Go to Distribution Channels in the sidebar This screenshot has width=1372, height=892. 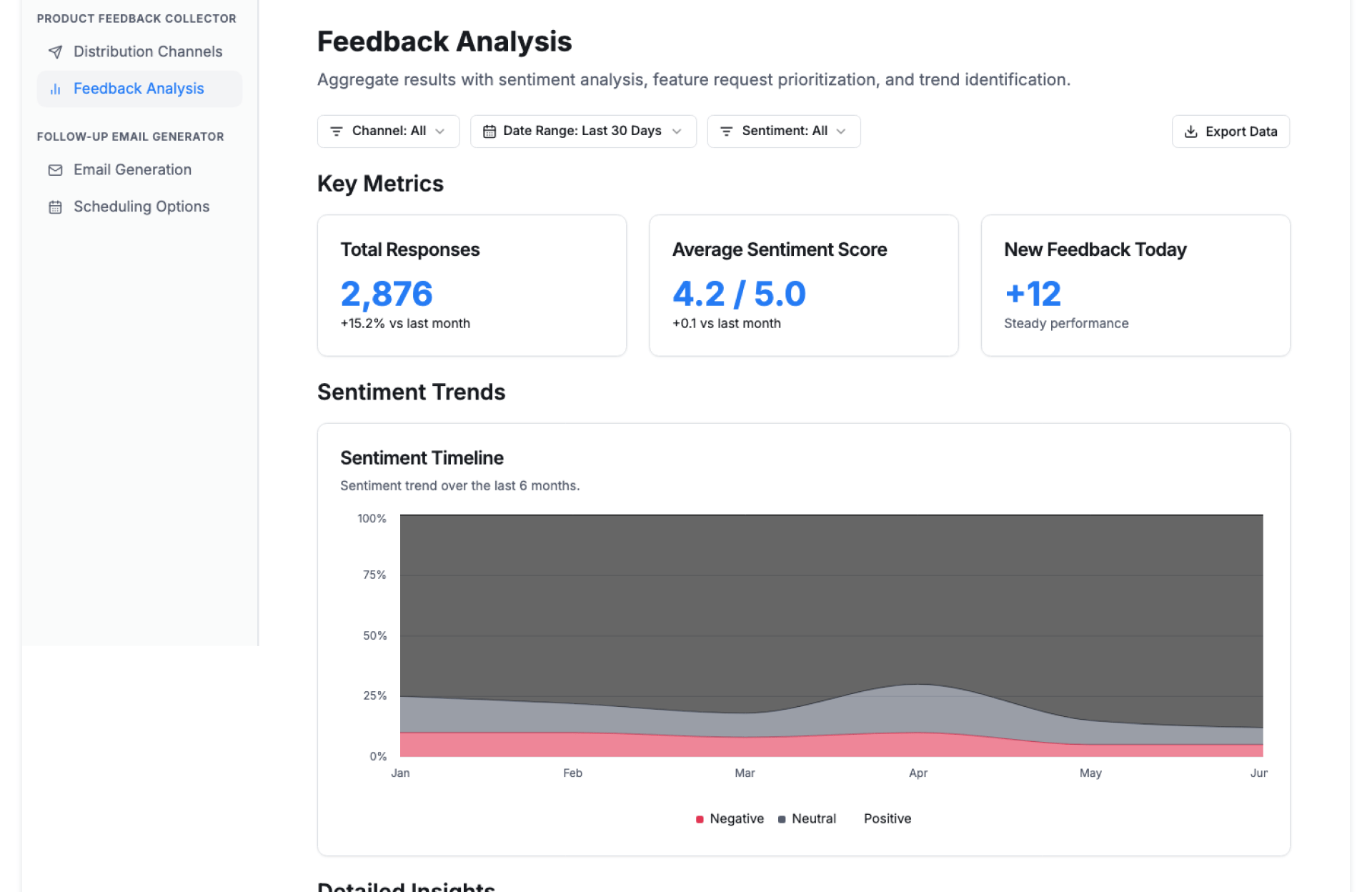(148, 51)
